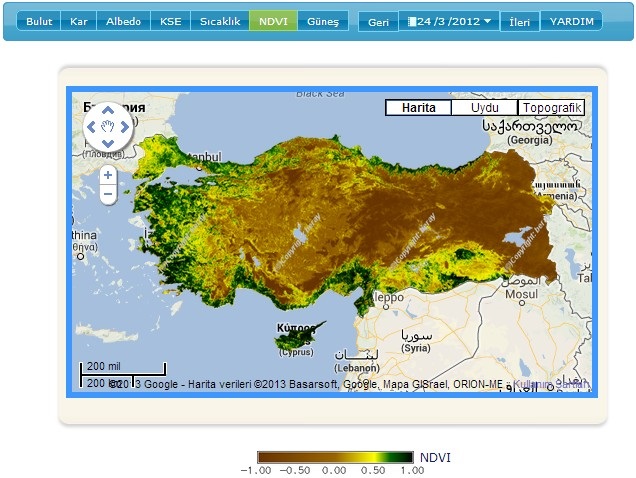Open YARDIM help button
The width and height of the screenshot is (636, 478).
571,22
